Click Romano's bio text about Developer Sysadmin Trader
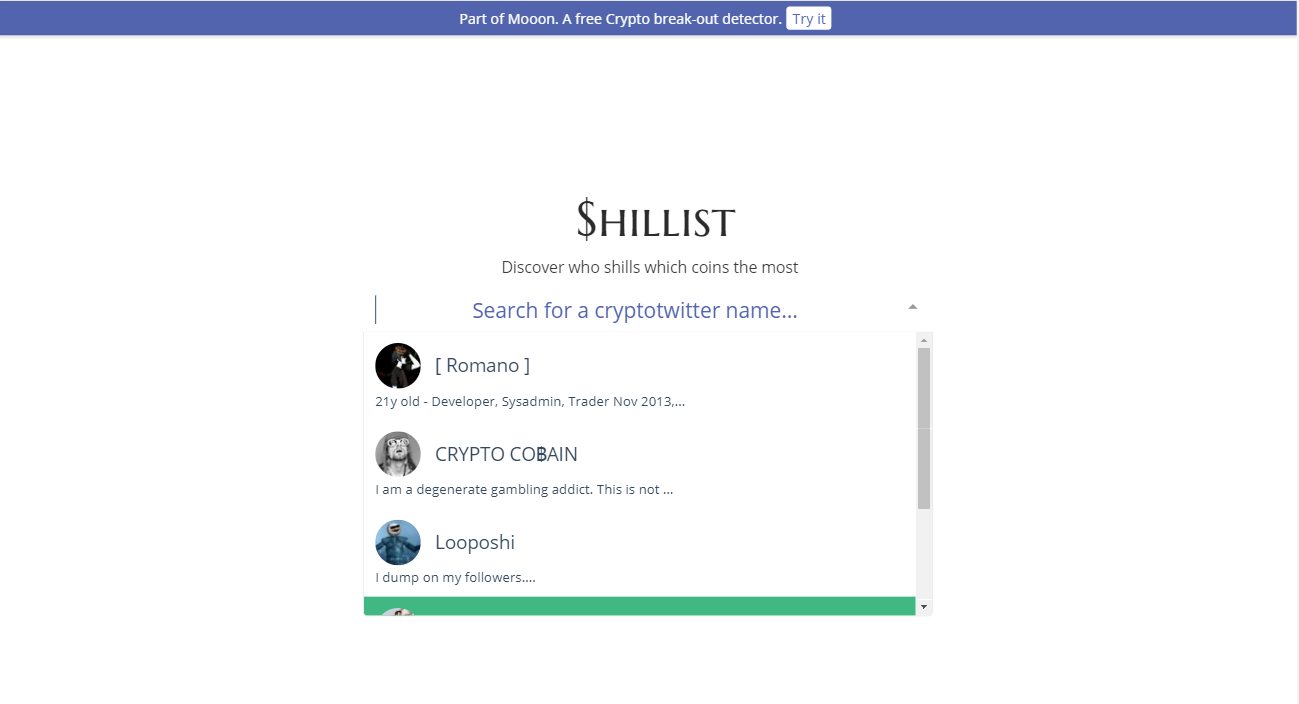The image size is (1299, 704). tap(529, 401)
